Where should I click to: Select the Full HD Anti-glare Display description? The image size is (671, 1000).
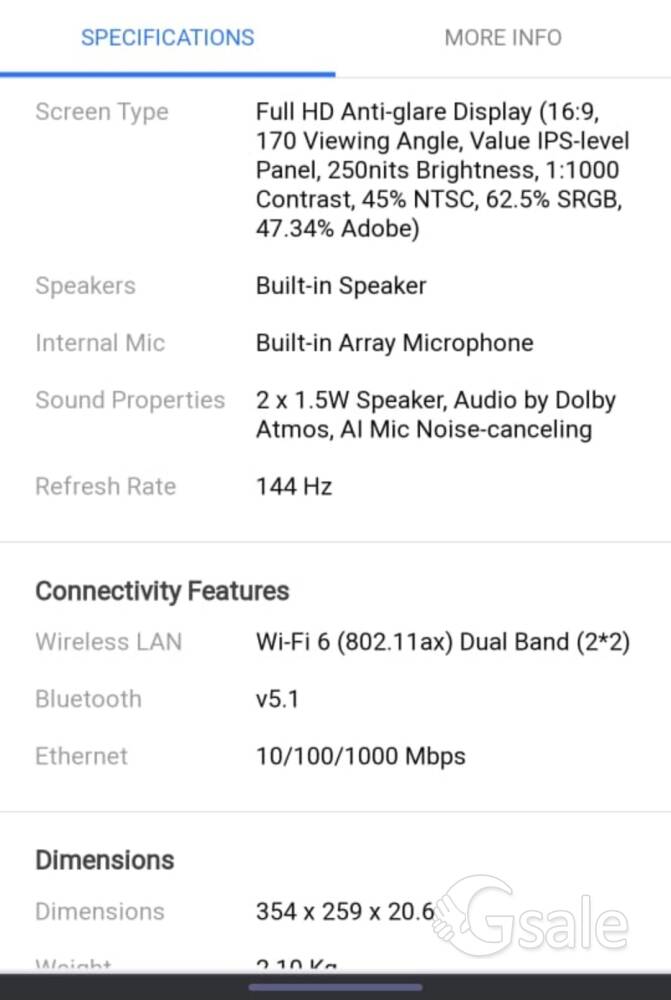442,170
